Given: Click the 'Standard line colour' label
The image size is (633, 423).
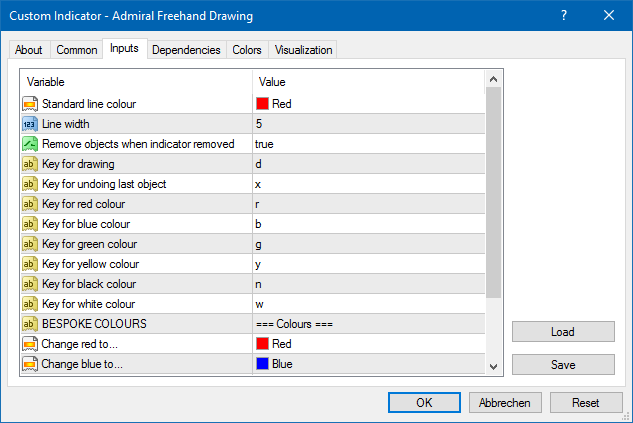Looking at the screenshot, I should pos(89,104).
